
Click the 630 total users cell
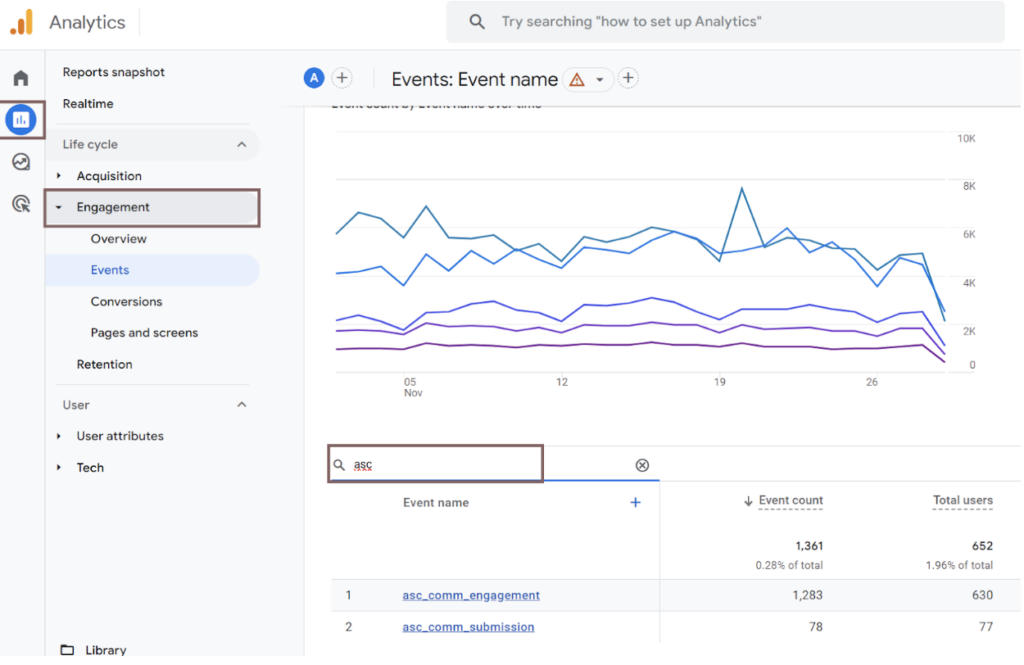[982, 595]
